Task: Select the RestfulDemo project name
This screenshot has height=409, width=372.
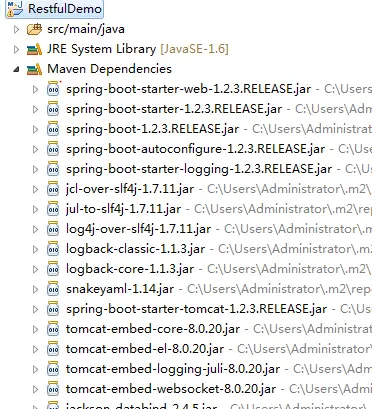Action: point(65,9)
